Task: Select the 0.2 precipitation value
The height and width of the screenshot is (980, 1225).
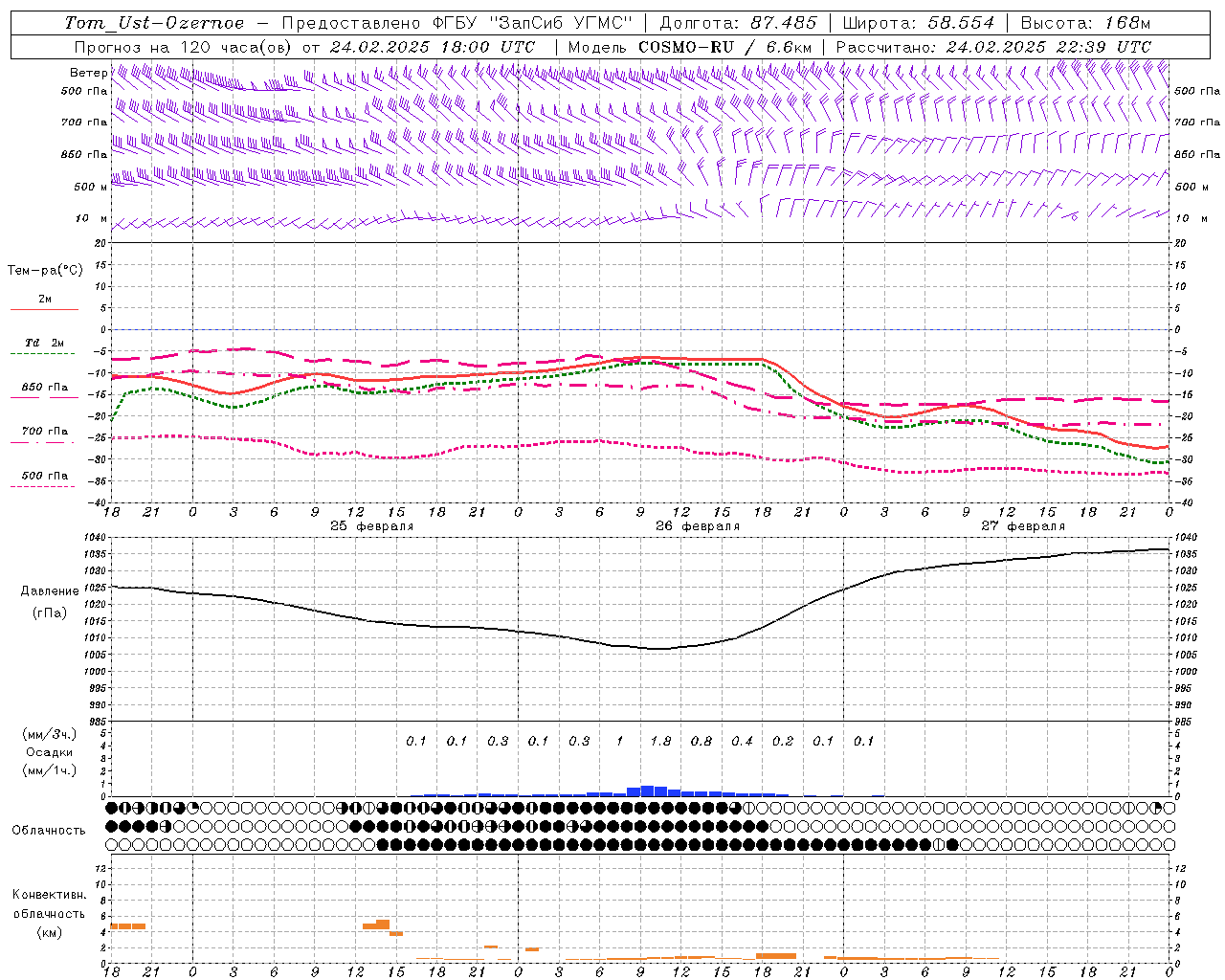Action: tap(783, 742)
